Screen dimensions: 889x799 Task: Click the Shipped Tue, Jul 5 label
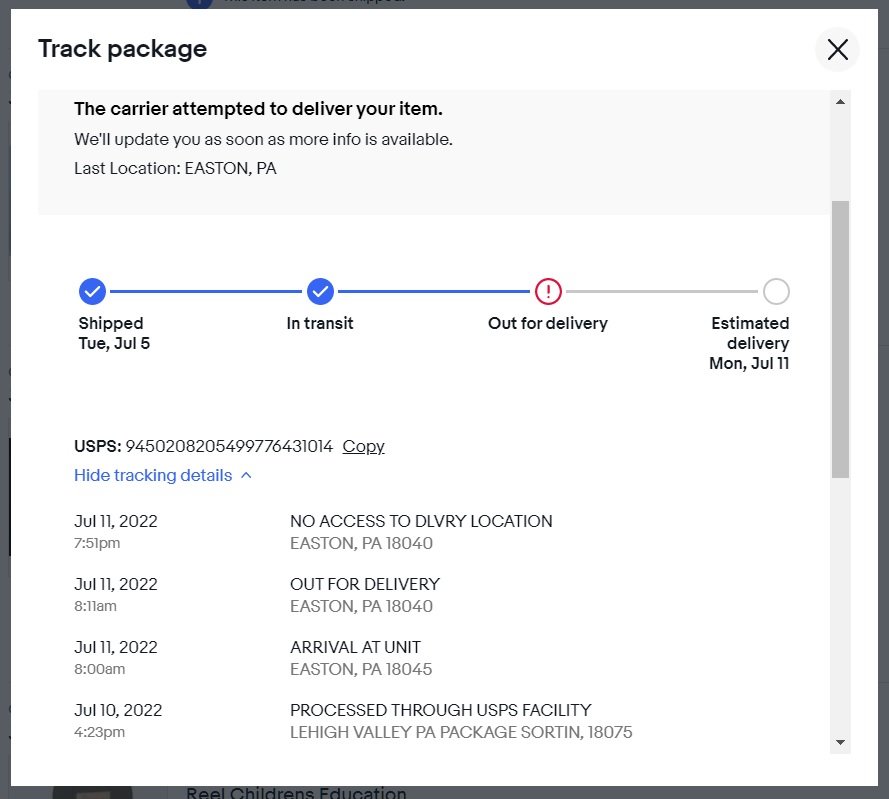point(113,333)
